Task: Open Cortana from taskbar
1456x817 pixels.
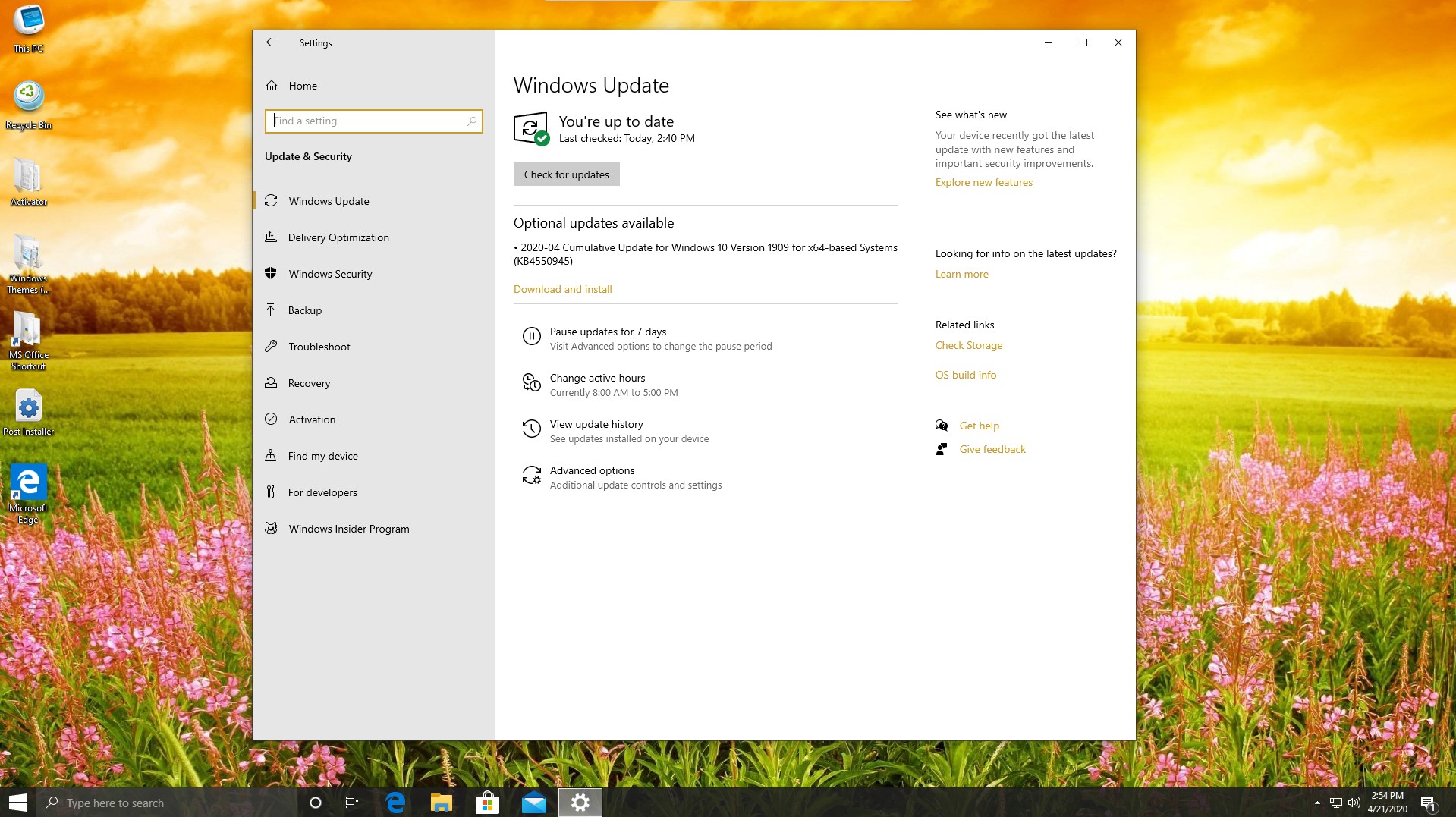Action: (316, 803)
